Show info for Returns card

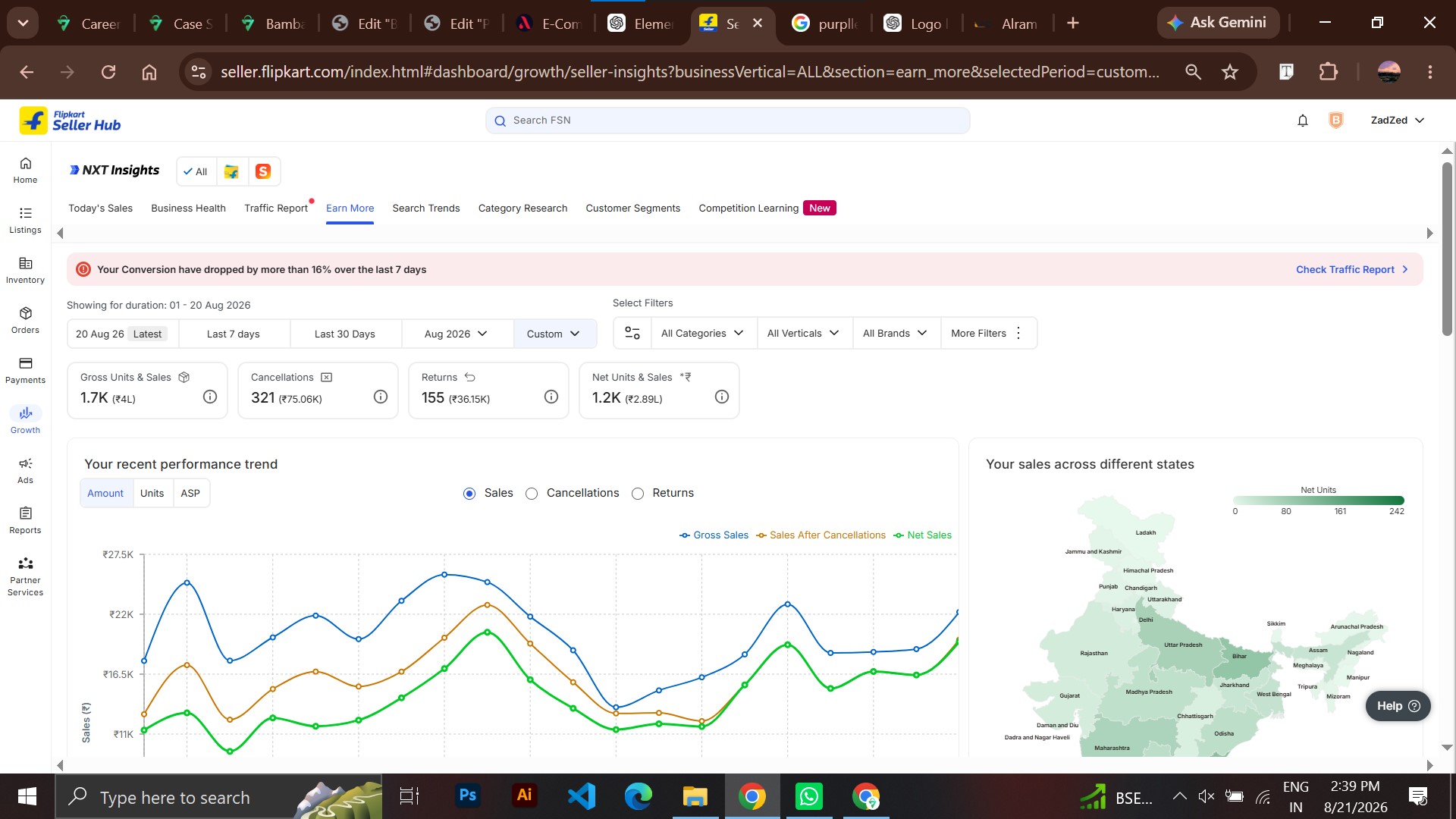tap(551, 397)
